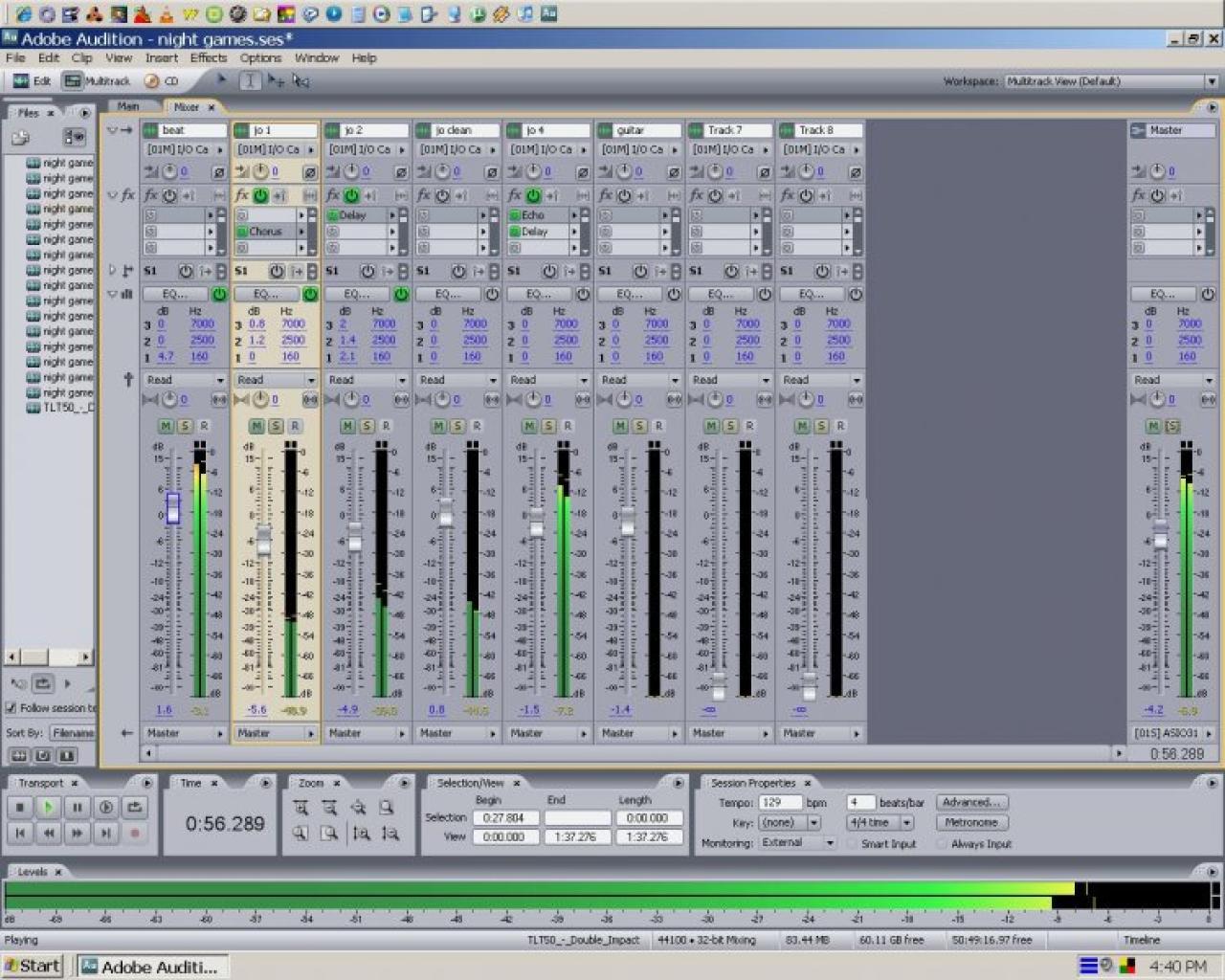Solo the jo 1 track
Viewport: 1225px width, 980px height.
(276, 426)
